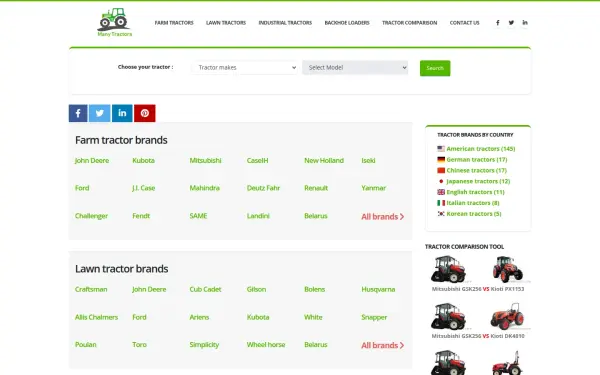This screenshot has width=600, height=375.
Task: Open the Deutz Fahr brand link
Action: coord(263,188)
